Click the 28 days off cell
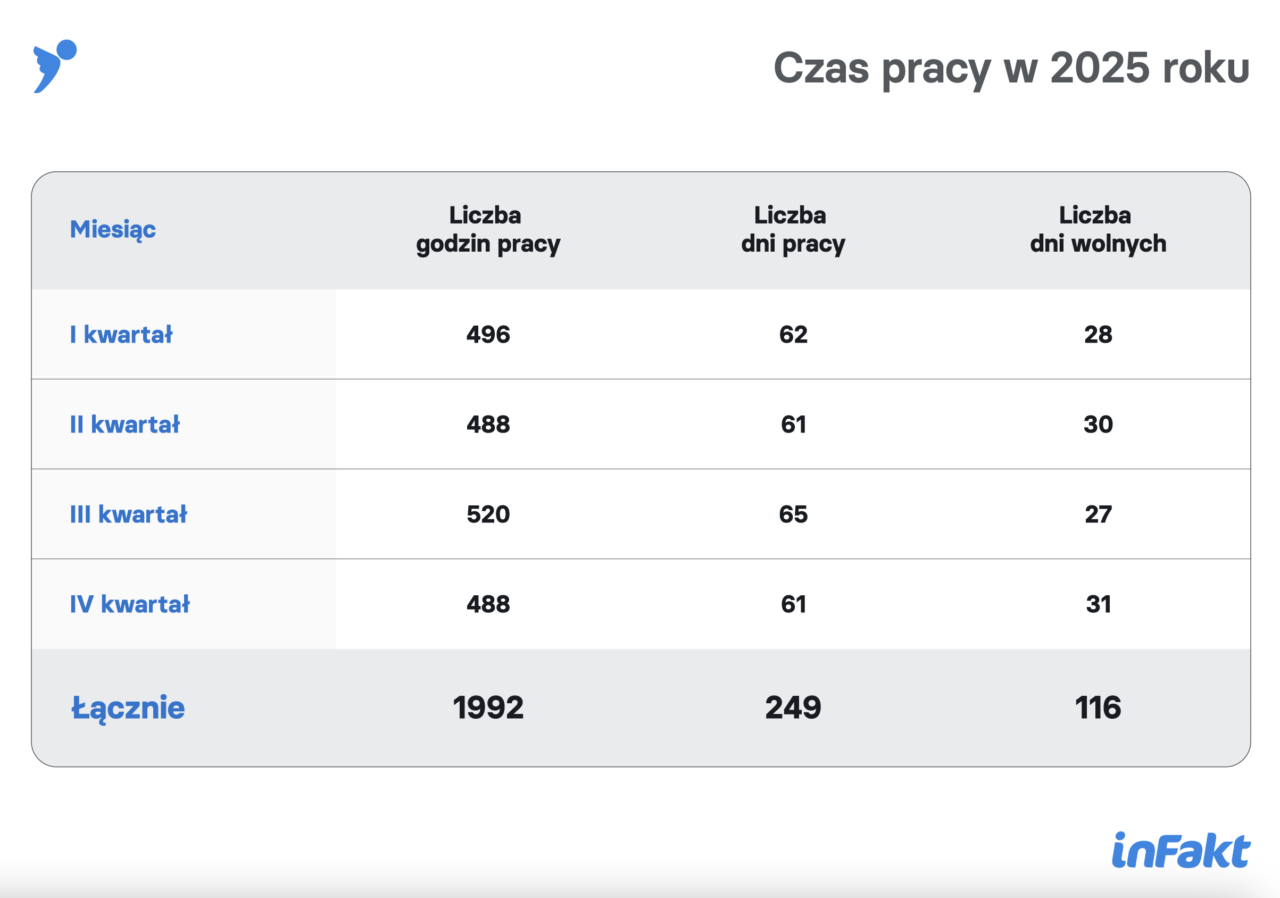 click(x=1098, y=335)
